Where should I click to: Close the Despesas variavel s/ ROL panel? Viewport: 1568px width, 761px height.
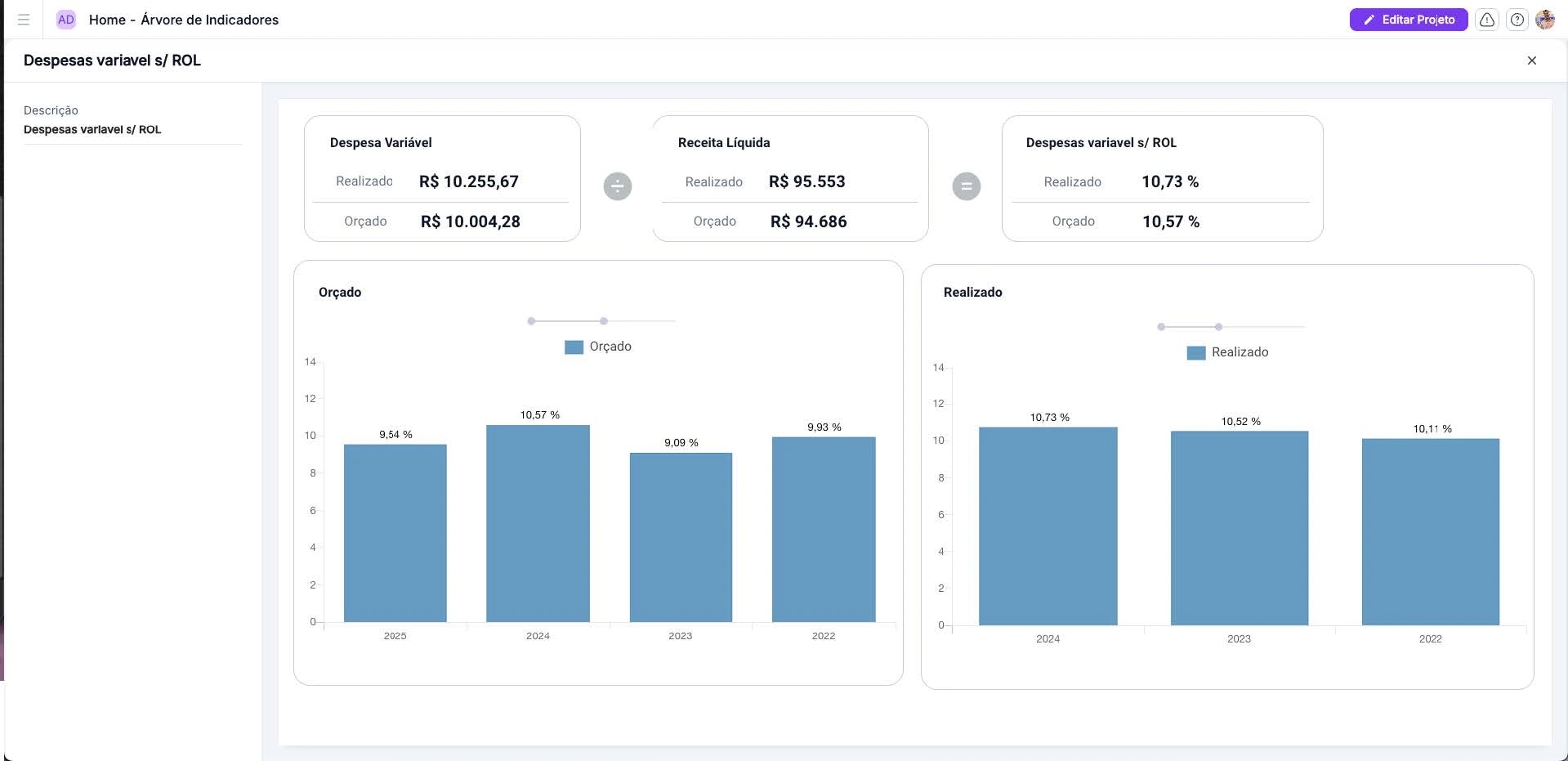(x=1532, y=60)
